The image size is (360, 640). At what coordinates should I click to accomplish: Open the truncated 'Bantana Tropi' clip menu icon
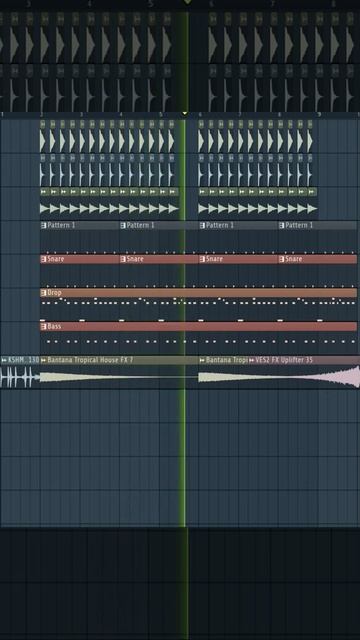coord(202,360)
